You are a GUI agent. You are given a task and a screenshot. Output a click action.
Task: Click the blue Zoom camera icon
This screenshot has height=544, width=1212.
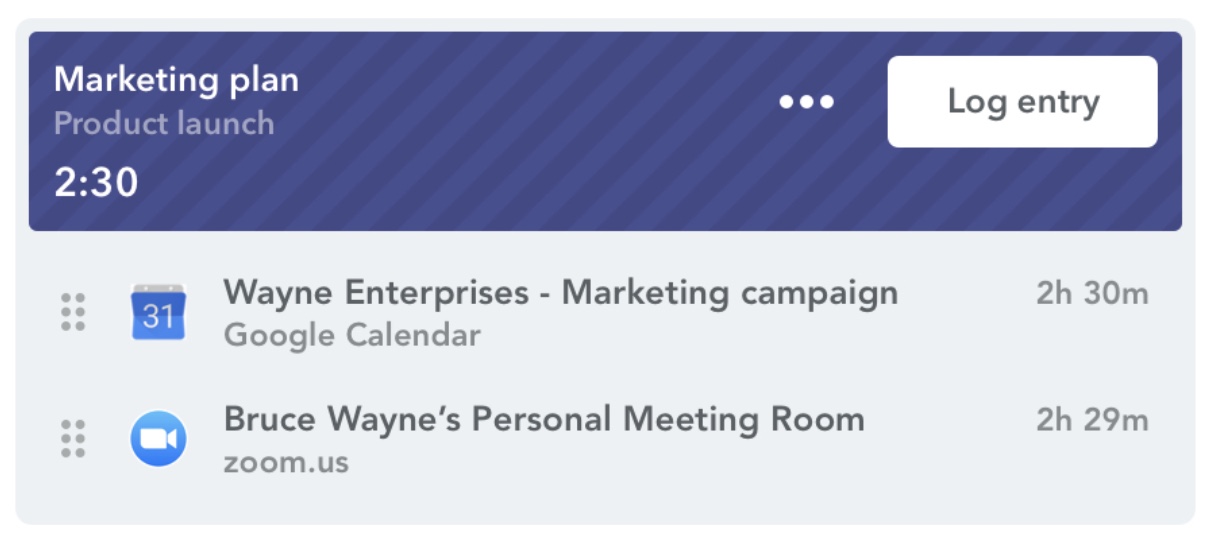point(159,438)
